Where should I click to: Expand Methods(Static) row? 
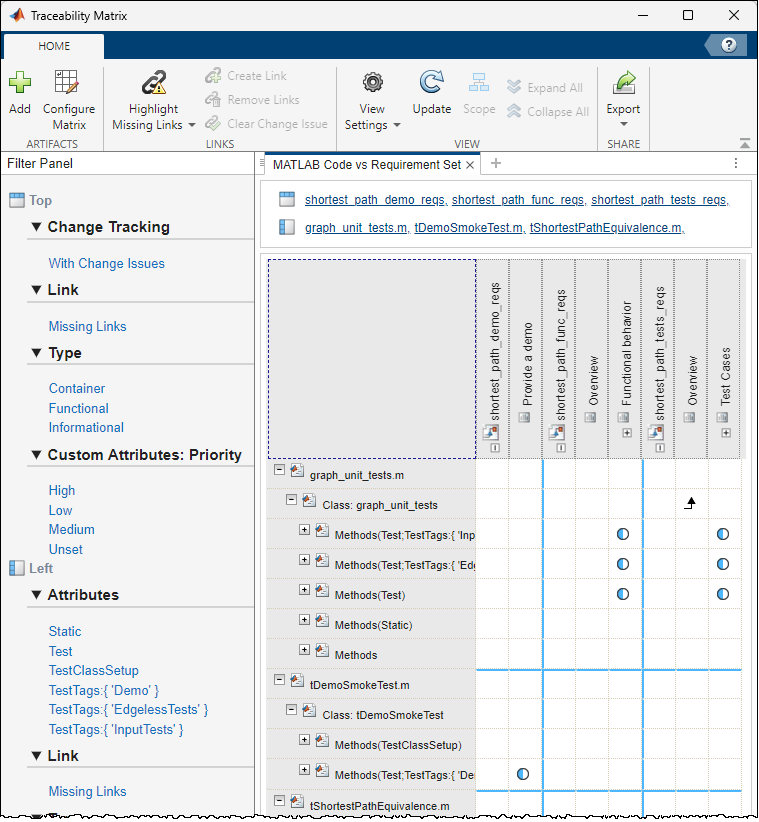(x=304, y=619)
